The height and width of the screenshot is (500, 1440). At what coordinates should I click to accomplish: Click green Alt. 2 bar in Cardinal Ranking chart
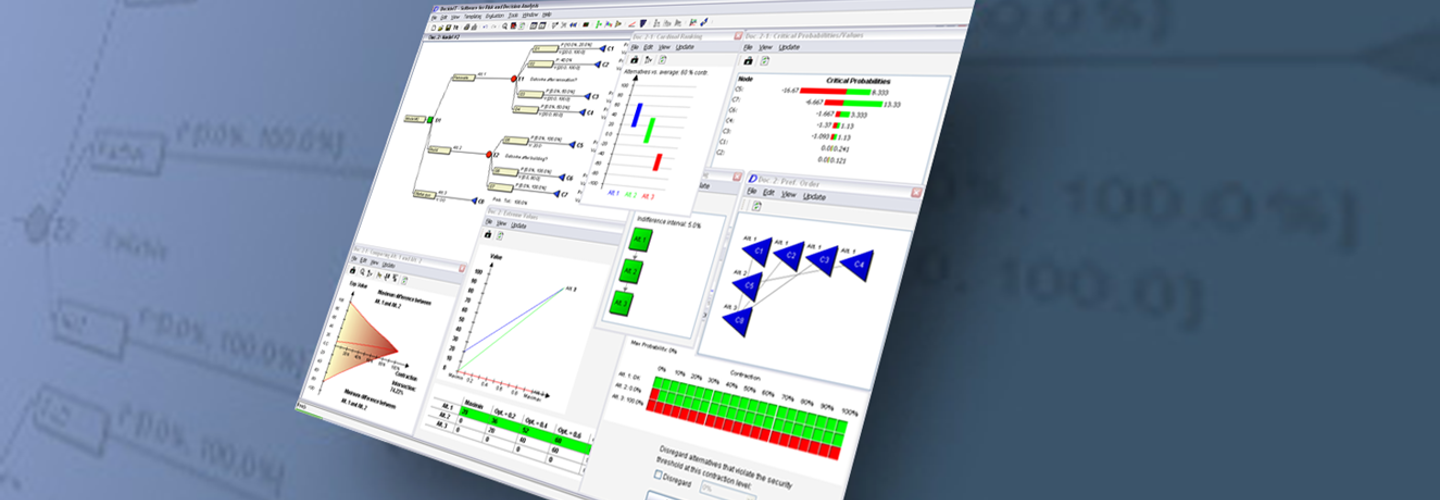pyautogui.click(x=649, y=130)
